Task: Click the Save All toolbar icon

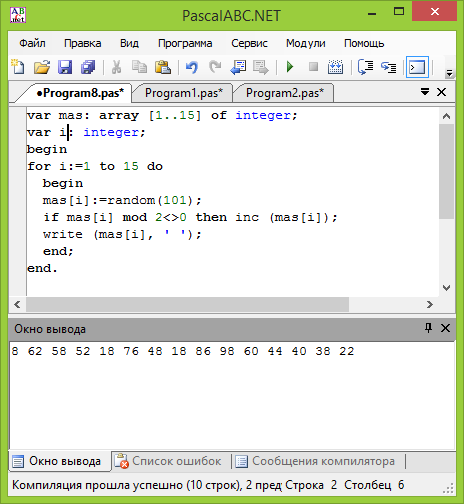Action: click(x=88, y=67)
